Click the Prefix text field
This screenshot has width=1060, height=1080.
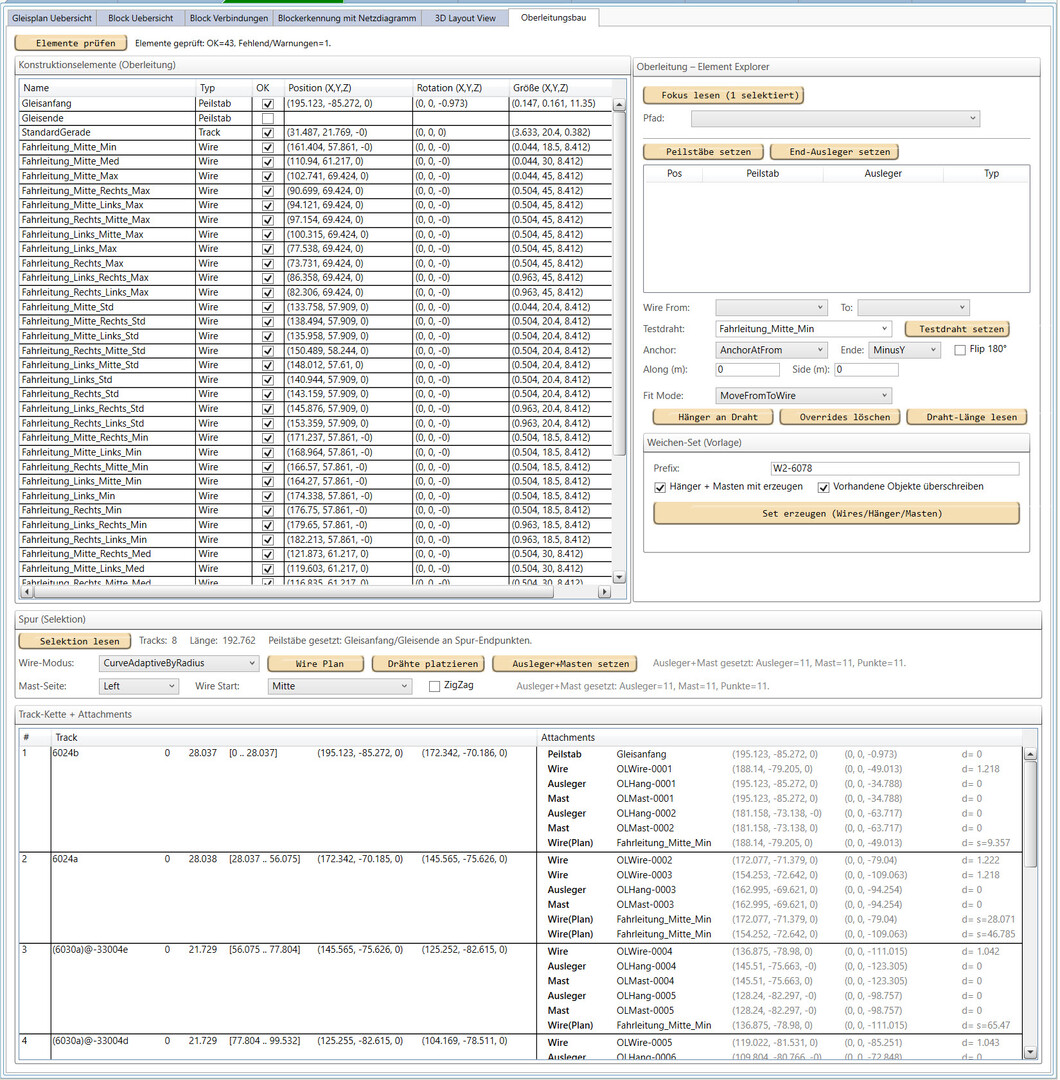point(894,468)
